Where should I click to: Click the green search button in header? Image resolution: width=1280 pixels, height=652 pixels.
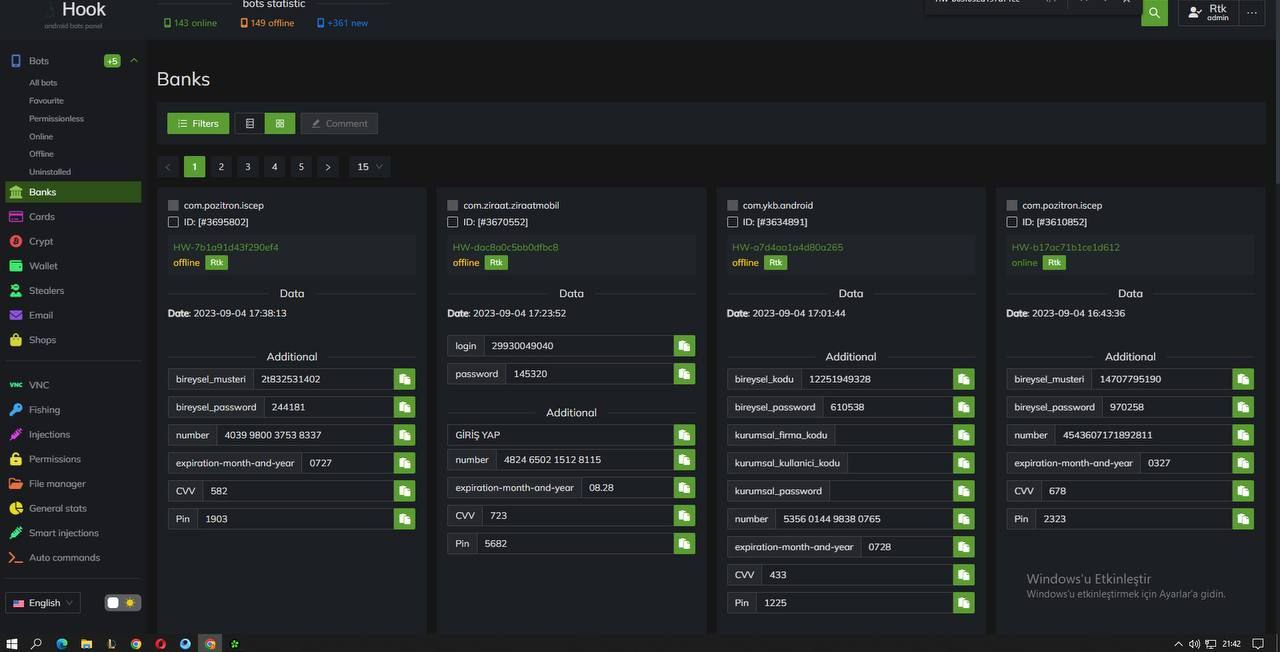coord(1154,13)
